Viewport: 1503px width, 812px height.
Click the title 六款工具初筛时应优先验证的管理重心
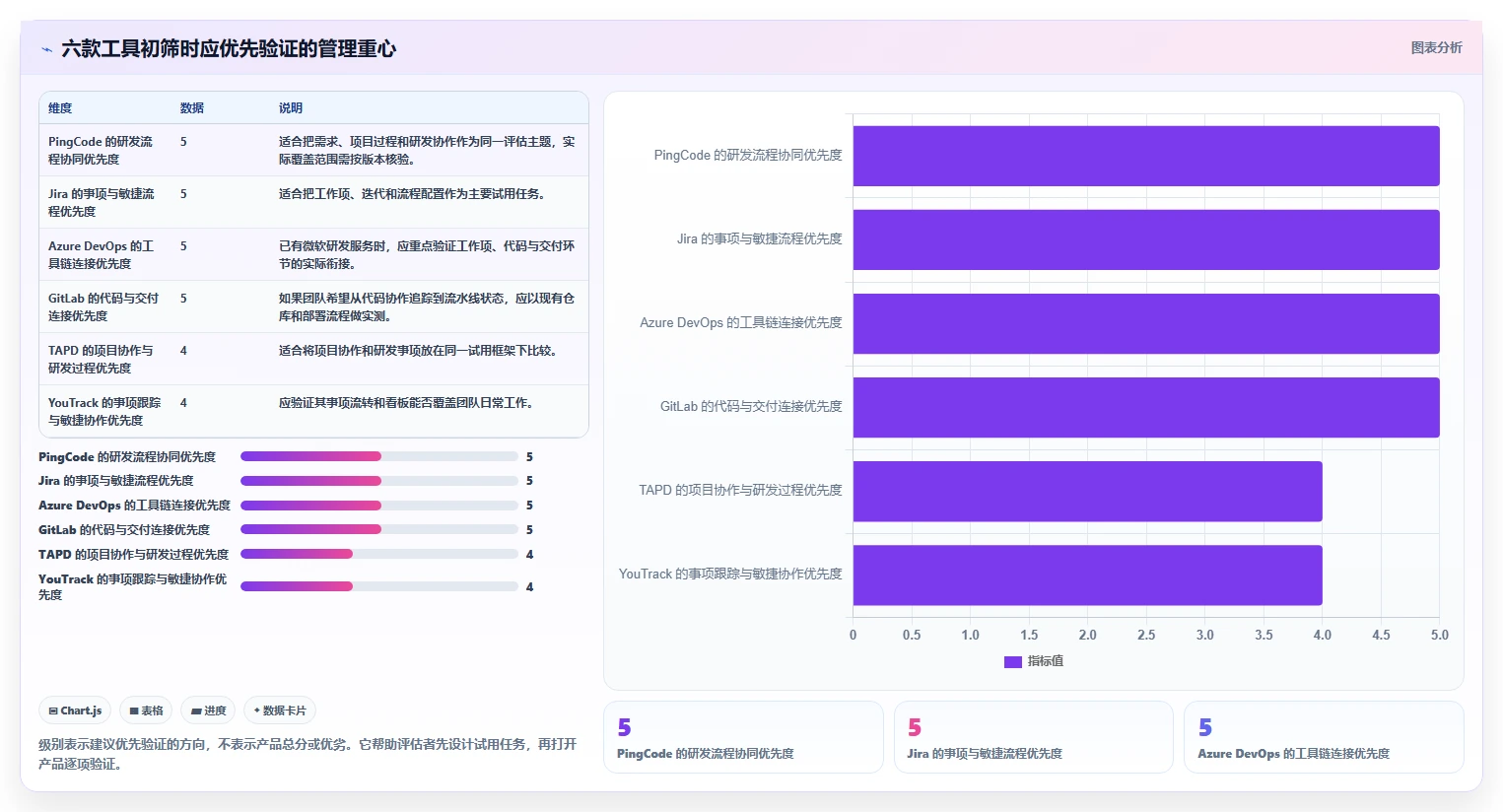[229, 48]
